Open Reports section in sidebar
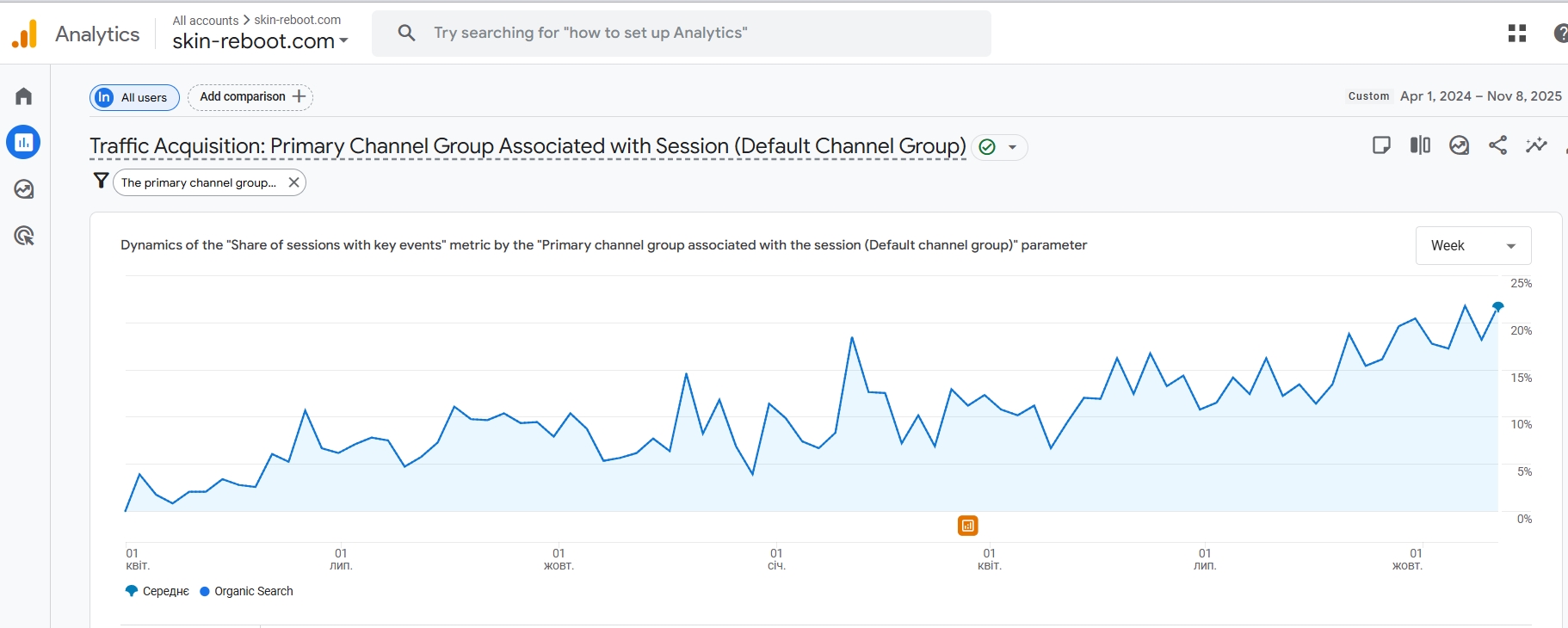 click(x=24, y=143)
